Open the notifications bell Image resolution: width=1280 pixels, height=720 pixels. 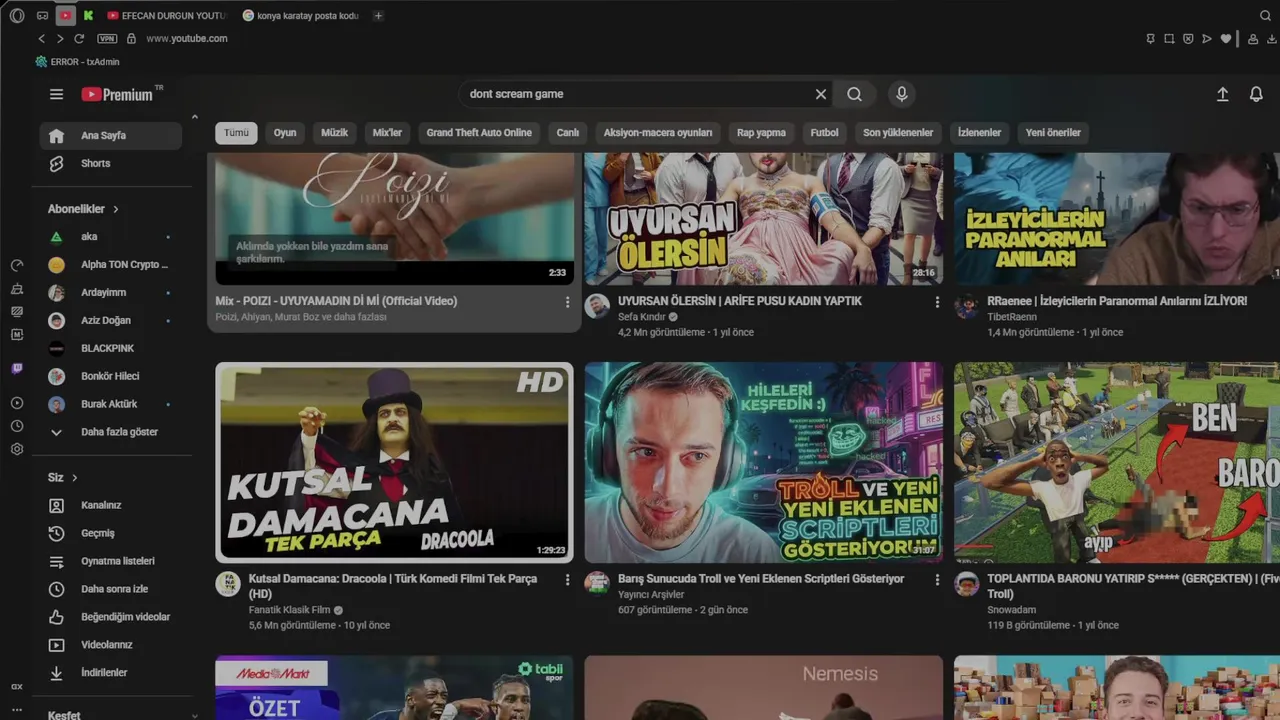click(1256, 94)
